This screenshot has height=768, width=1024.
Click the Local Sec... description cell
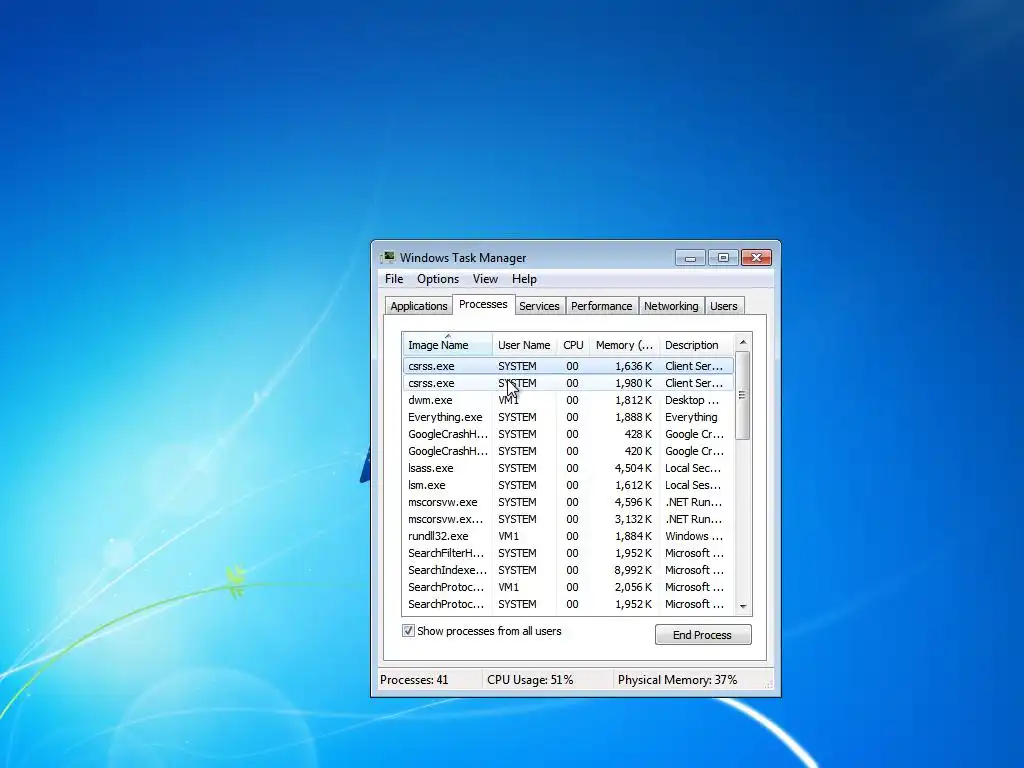[693, 468]
